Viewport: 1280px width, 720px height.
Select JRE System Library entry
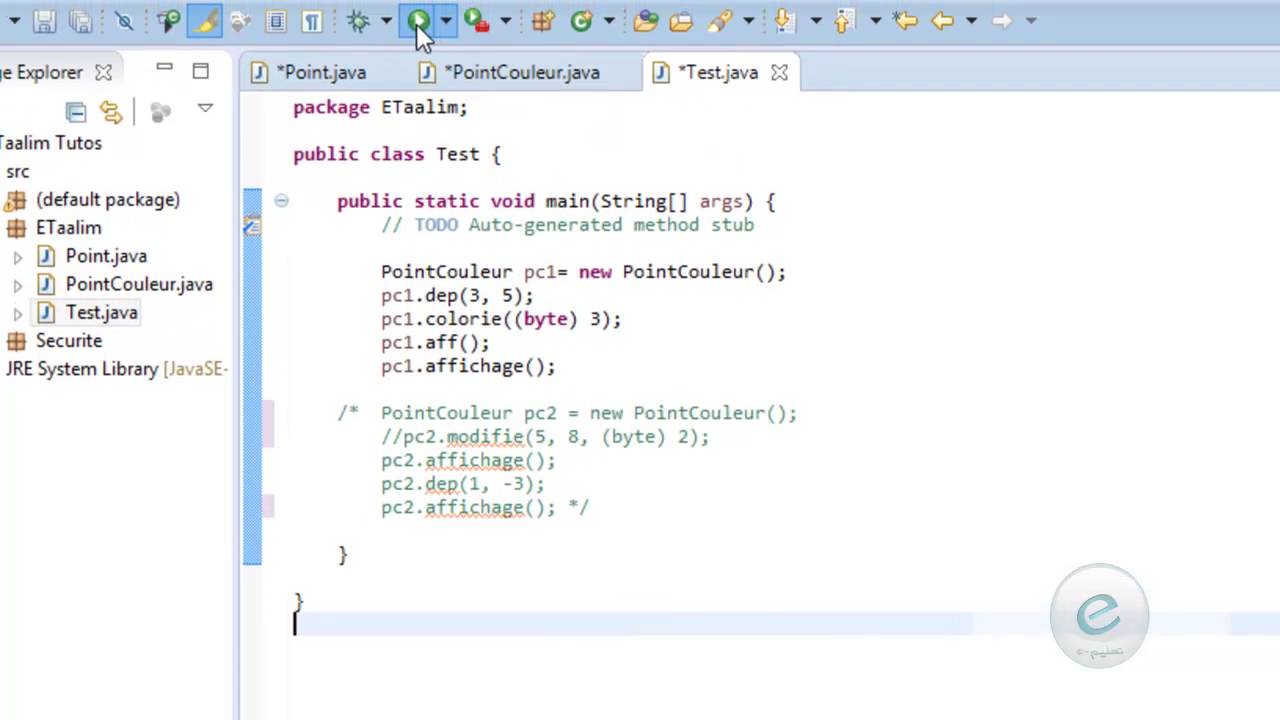(116, 369)
